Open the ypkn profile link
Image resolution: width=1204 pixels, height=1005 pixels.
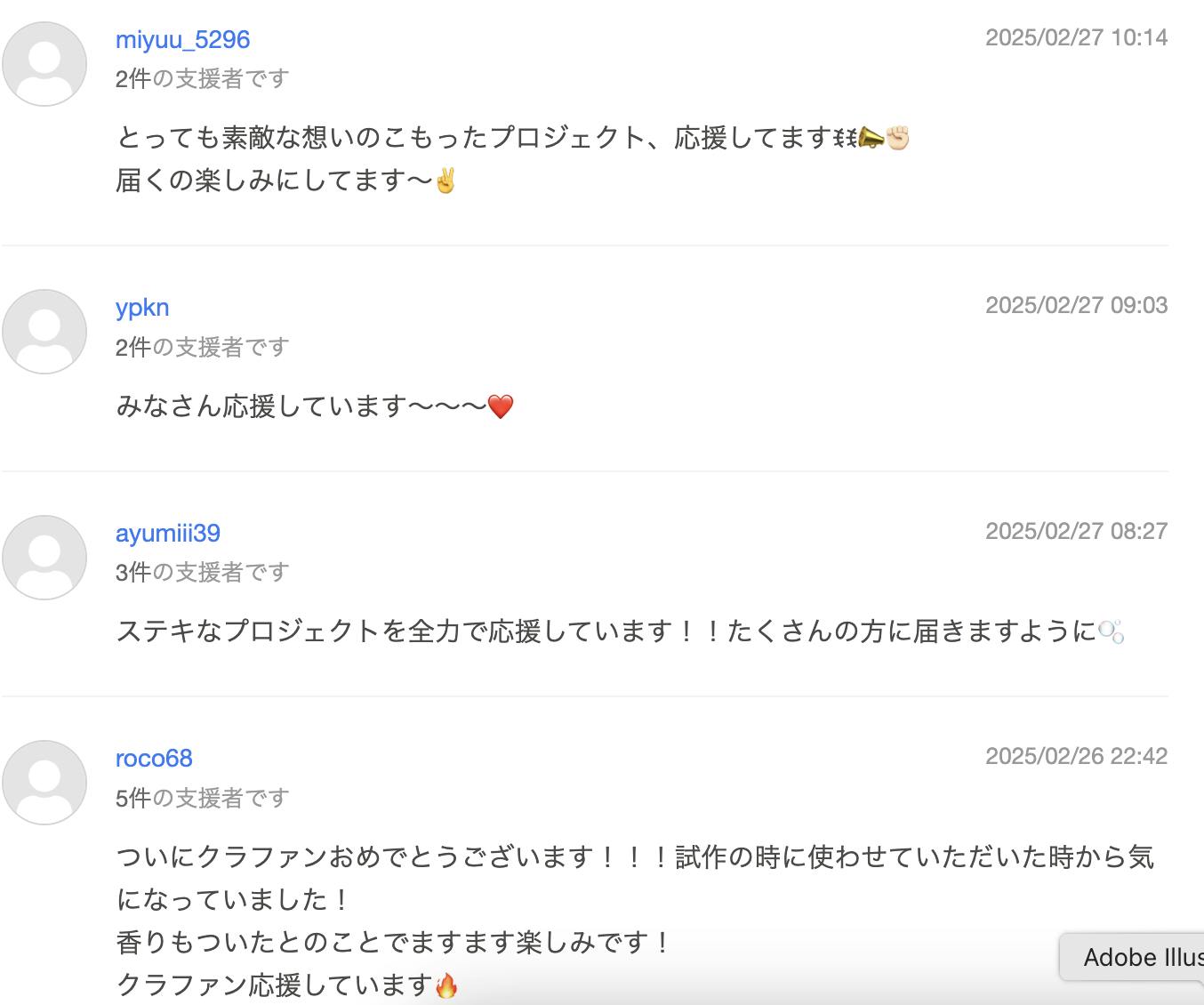coord(142,308)
